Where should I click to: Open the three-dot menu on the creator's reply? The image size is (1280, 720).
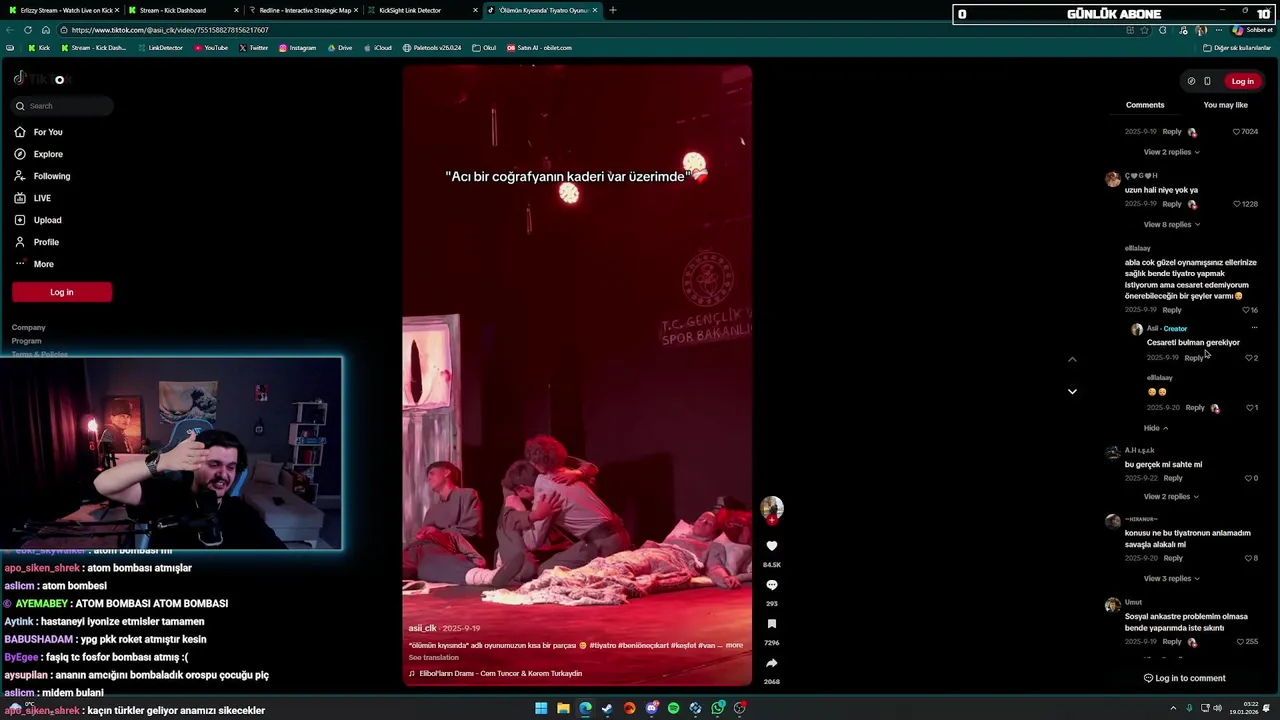point(1254,328)
